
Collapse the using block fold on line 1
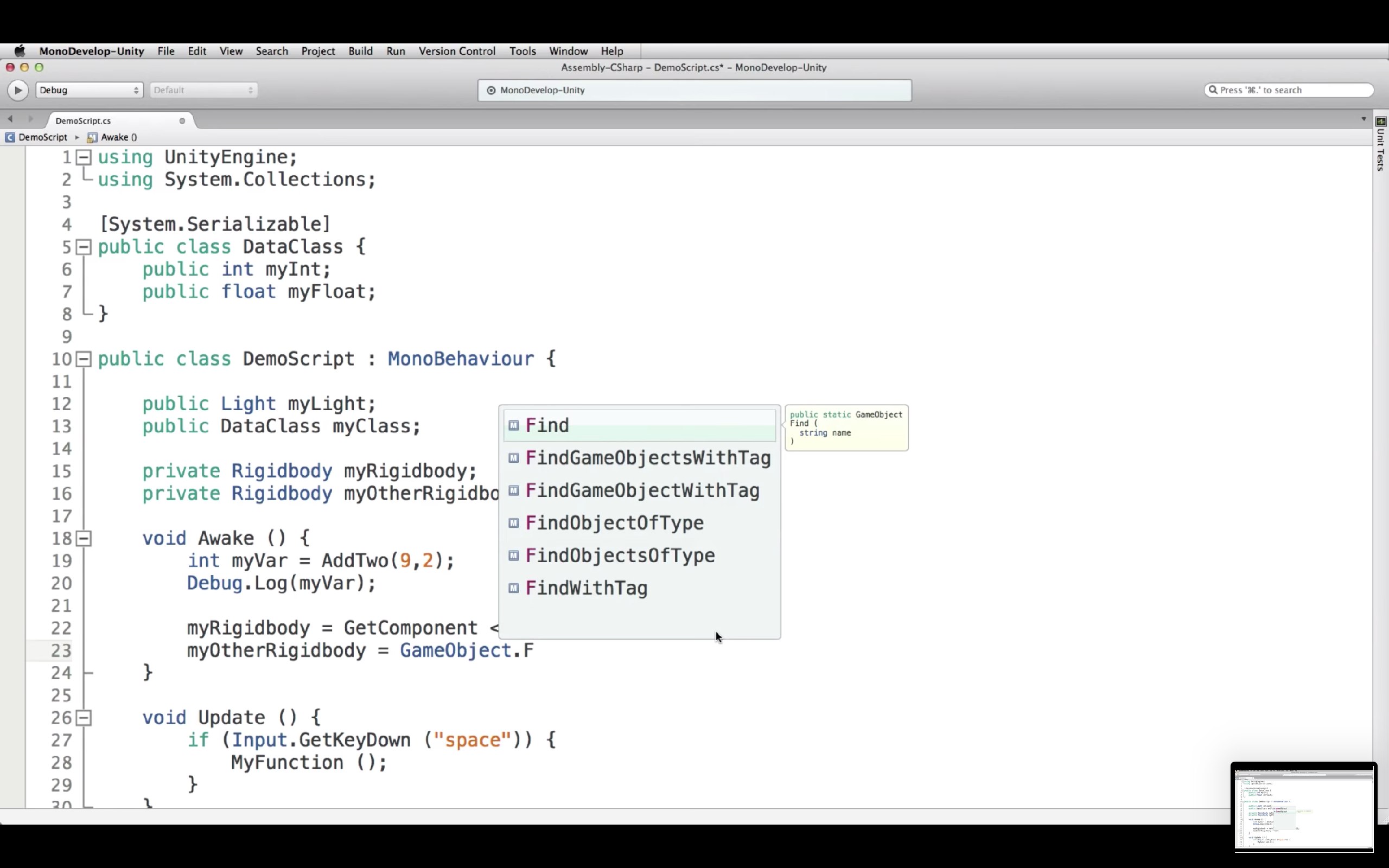tap(84, 157)
